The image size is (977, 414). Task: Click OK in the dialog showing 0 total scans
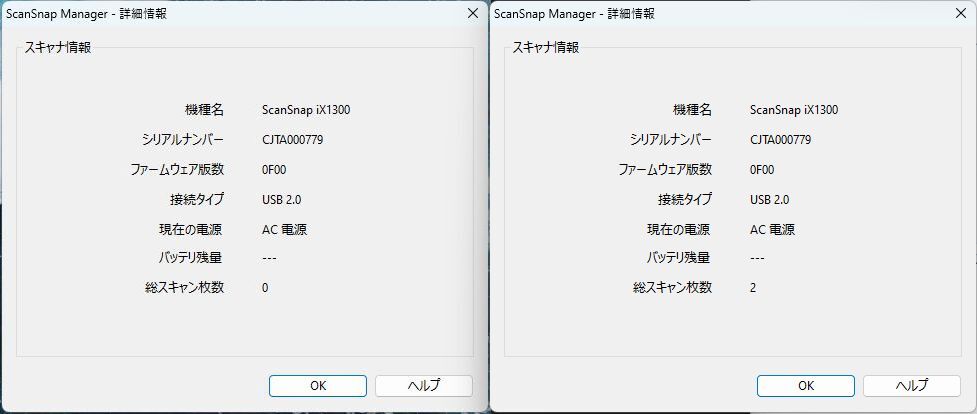(317, 385)
